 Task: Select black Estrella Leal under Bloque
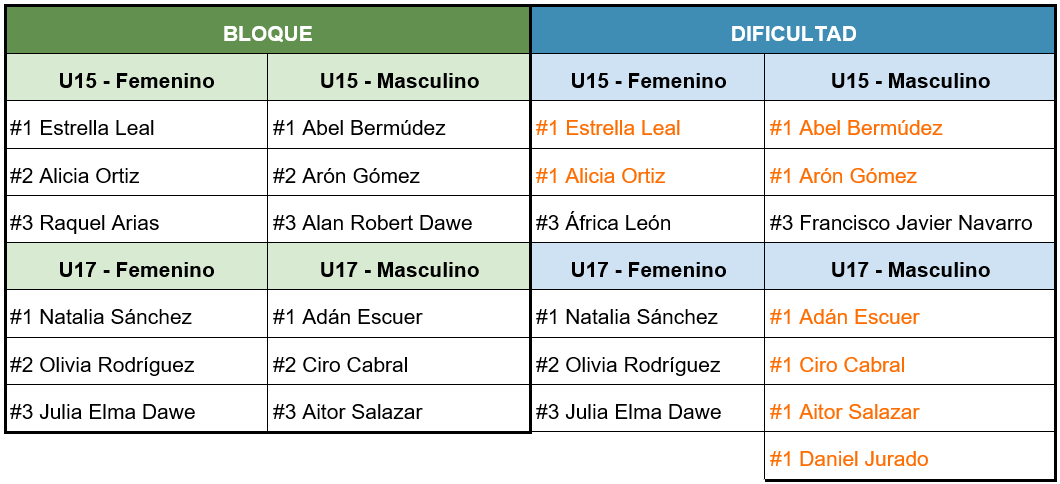pyautogui.click(x=82, y=128)
